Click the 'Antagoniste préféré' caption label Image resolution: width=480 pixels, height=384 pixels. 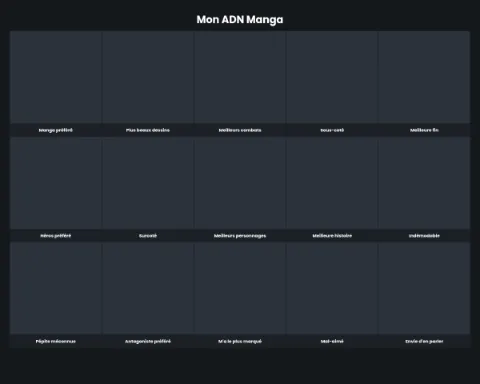[148, 341]
